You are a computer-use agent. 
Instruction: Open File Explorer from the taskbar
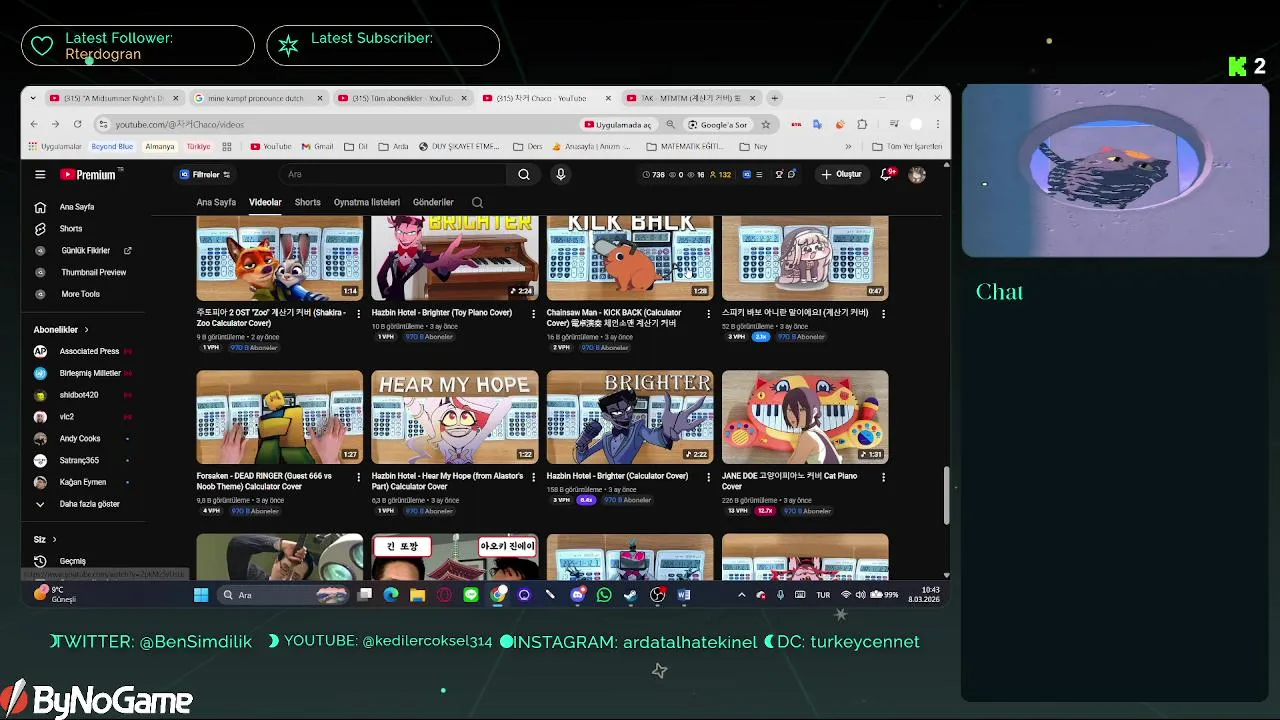pos(418,595)
